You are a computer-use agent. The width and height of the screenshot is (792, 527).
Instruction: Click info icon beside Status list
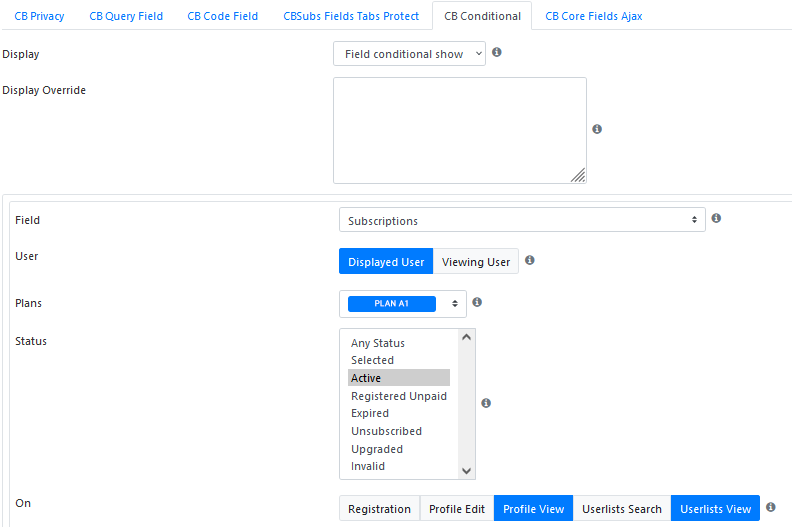486,403
